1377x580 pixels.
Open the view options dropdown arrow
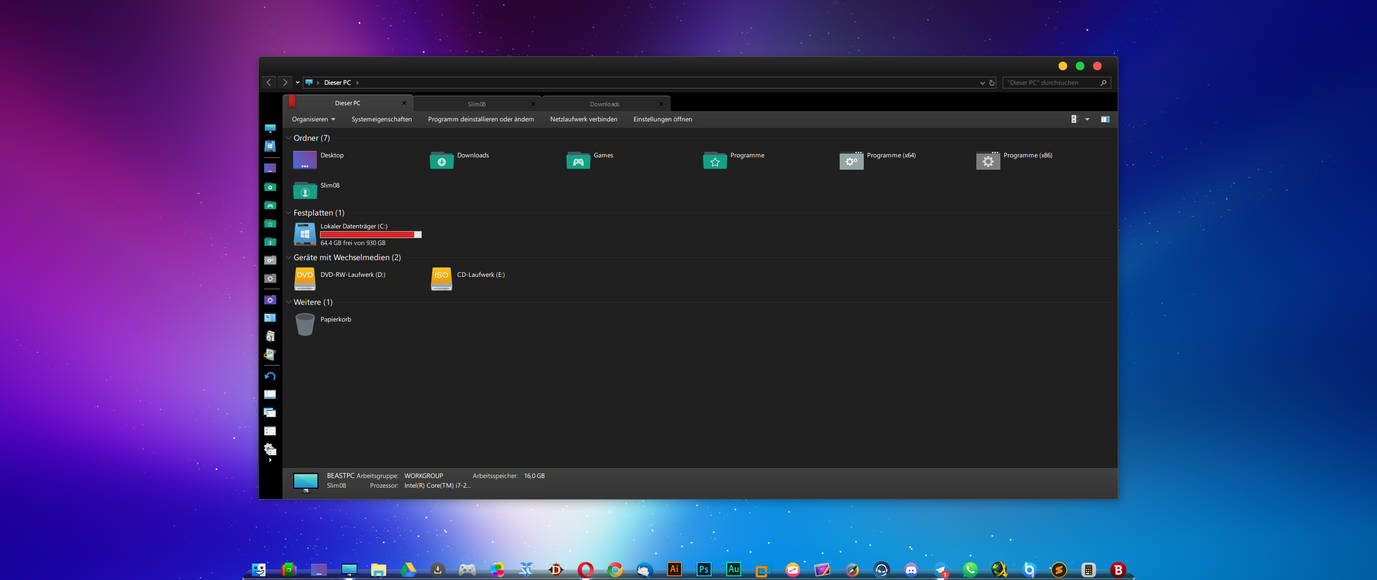(x=1087, y=119)
